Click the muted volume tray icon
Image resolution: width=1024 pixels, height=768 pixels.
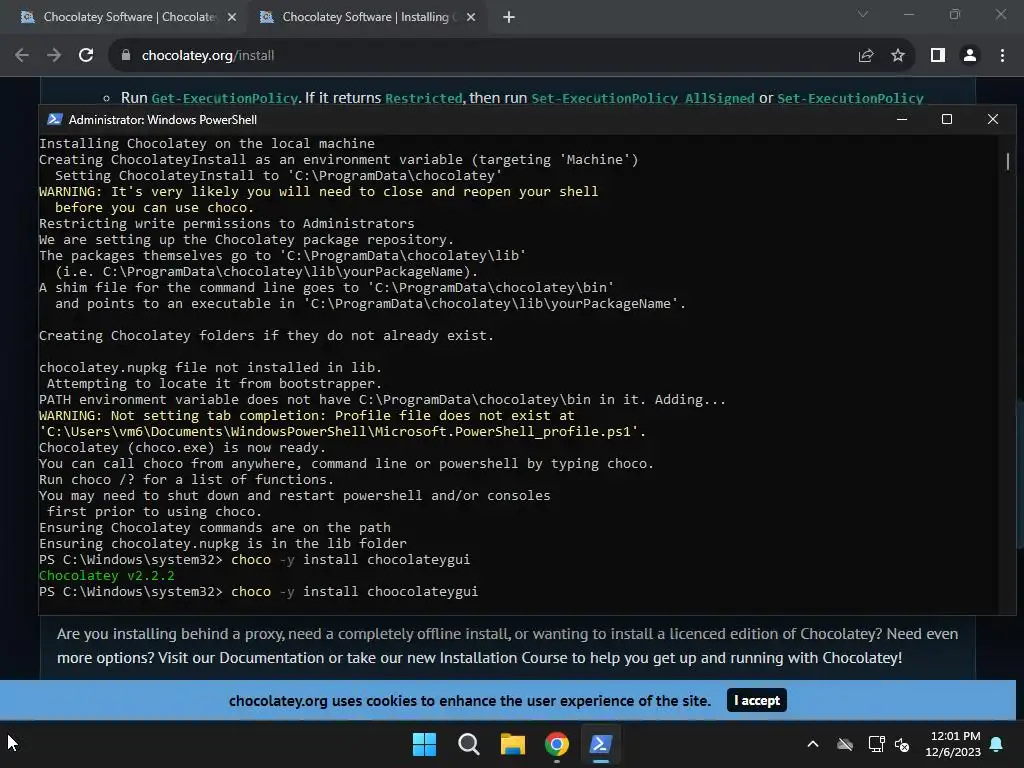[902, 744]
